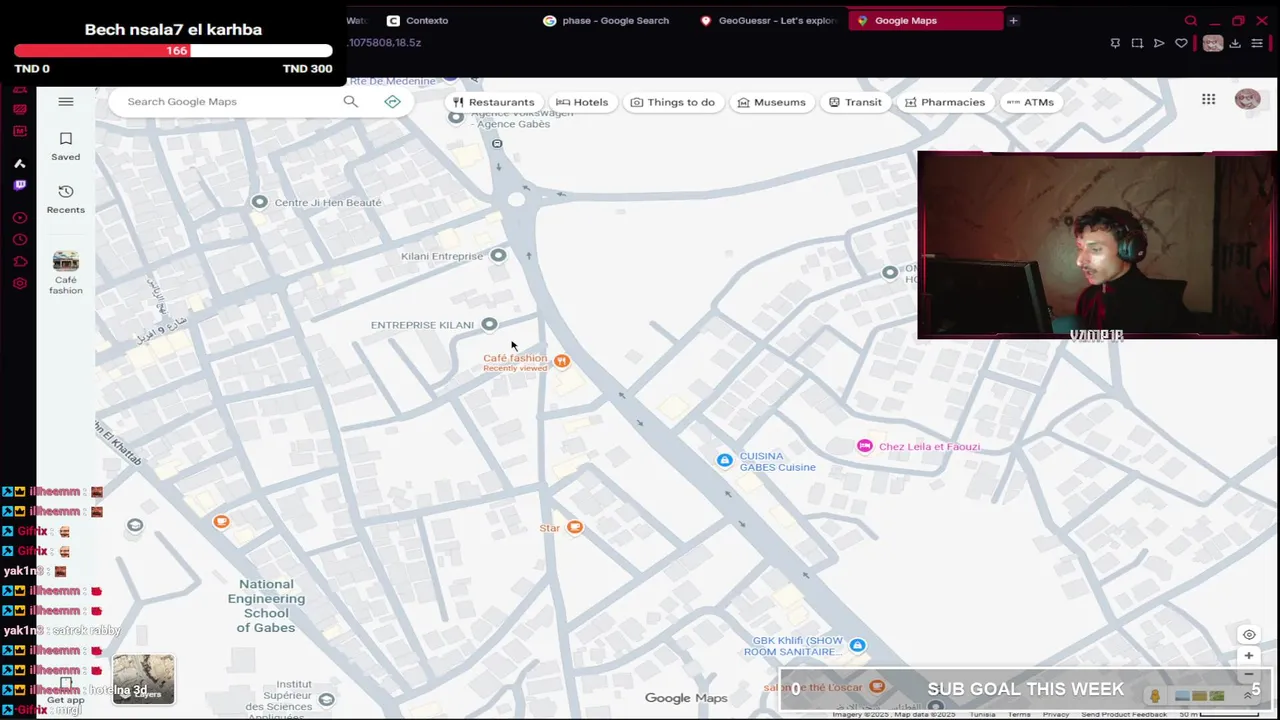
Task: Open the Google apps grid
Action: click(x=1208, y=99)
